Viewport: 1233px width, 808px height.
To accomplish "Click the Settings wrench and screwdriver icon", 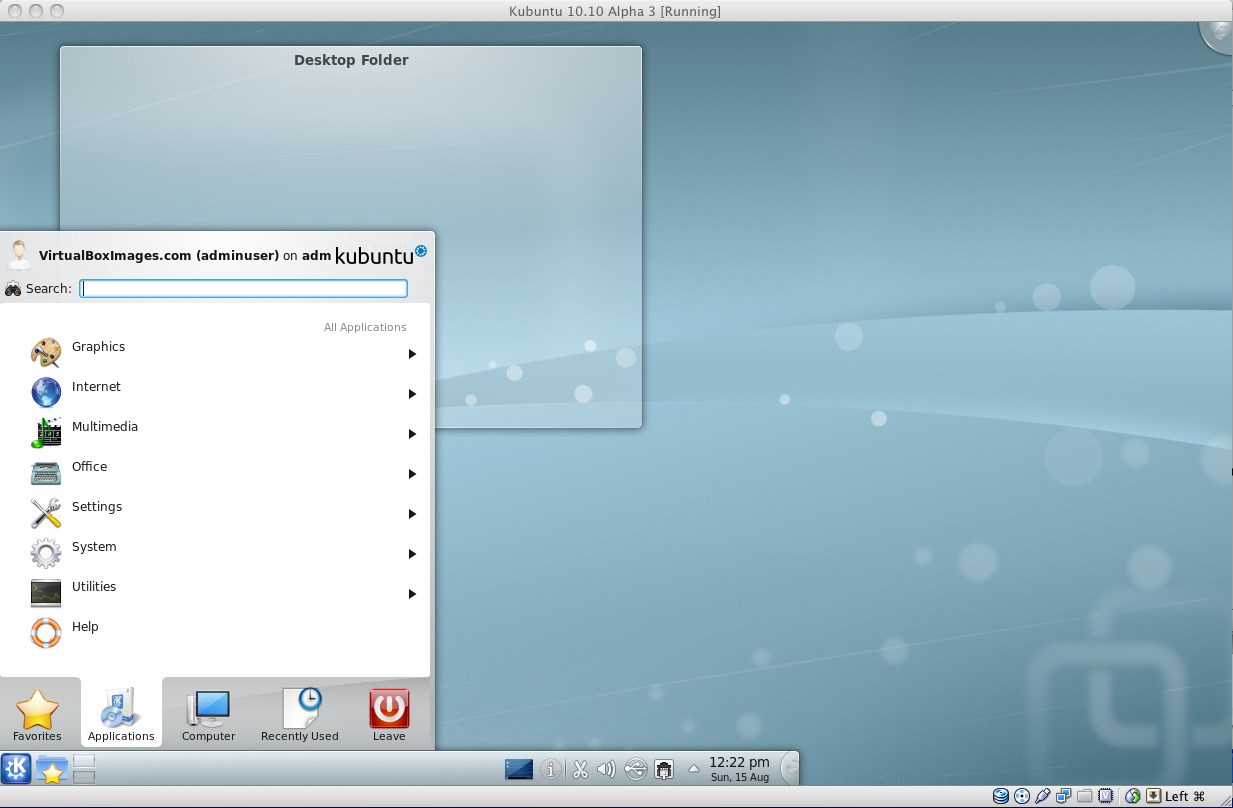I will point(46,513).
